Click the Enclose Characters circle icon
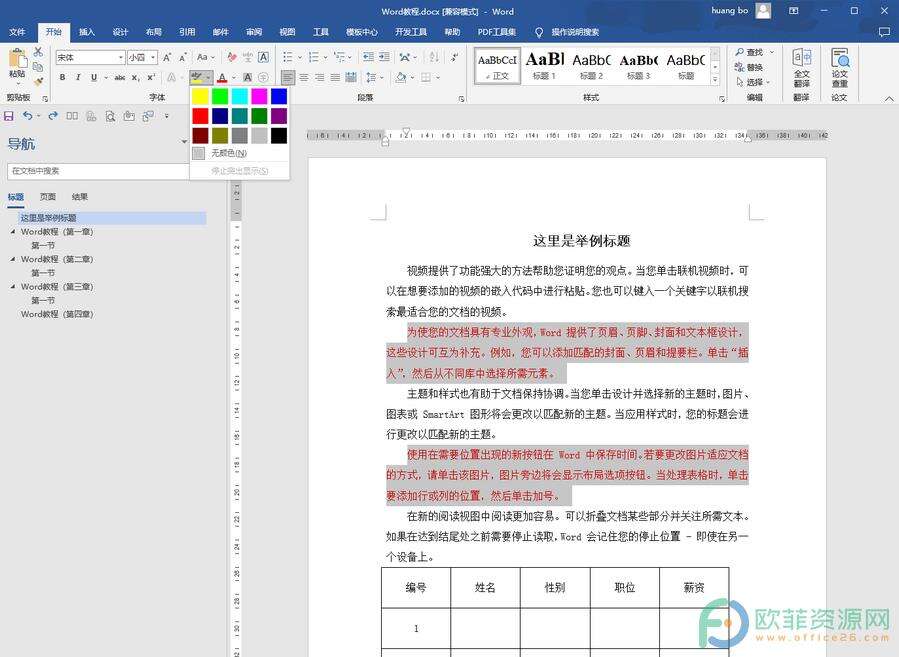899x657 pixels. pyautogui.click(x=263, y=77)
